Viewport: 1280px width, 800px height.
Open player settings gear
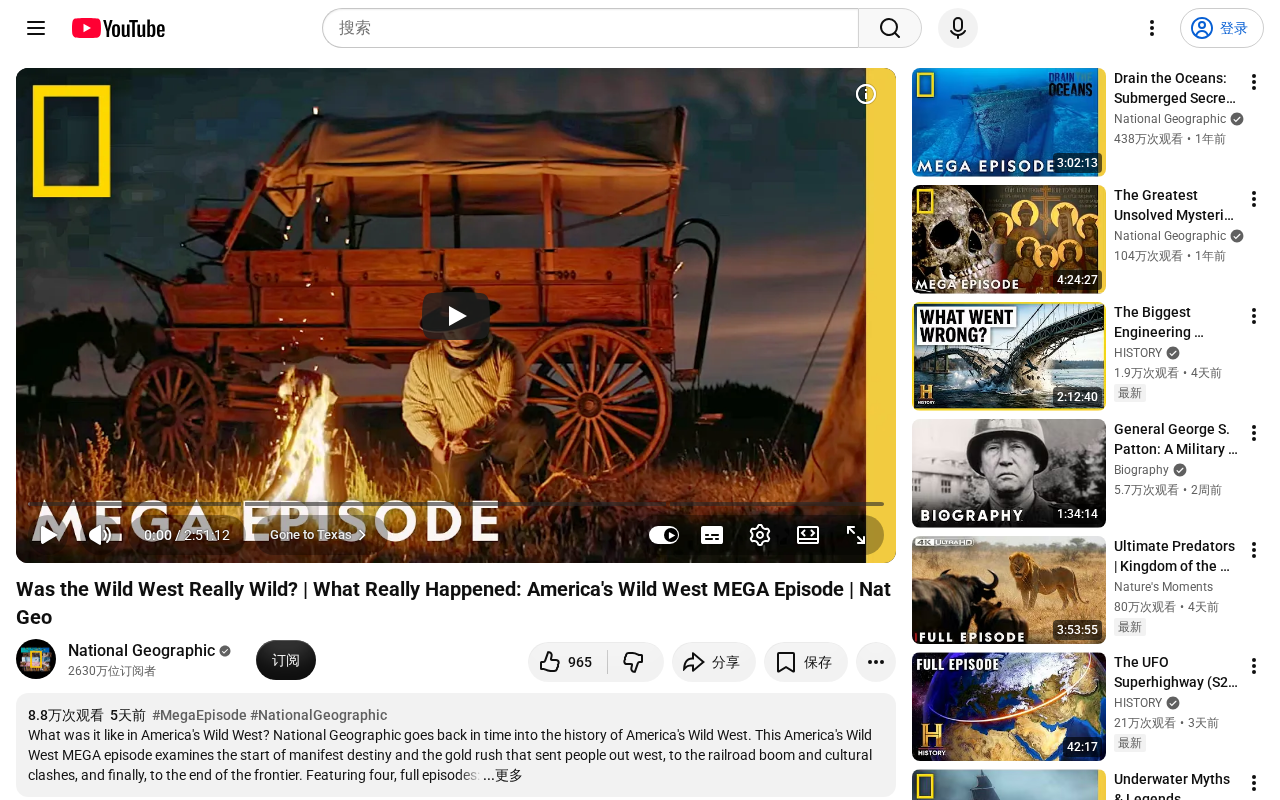point(760,535)
